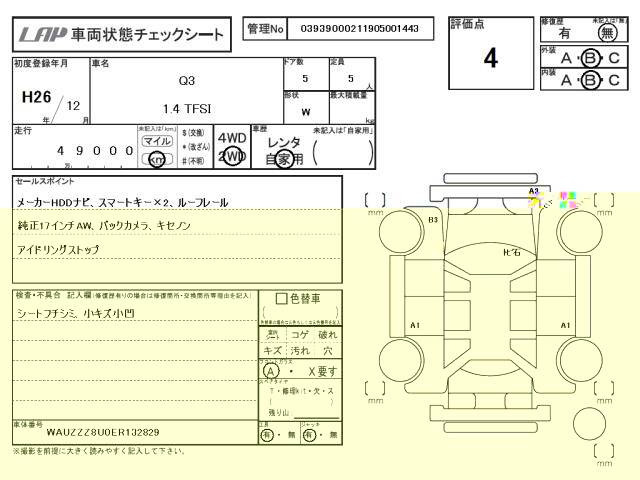This screenshot has width=640, height=480.
Task: Select the circled 無 repair history option
Action: point(602,33)
